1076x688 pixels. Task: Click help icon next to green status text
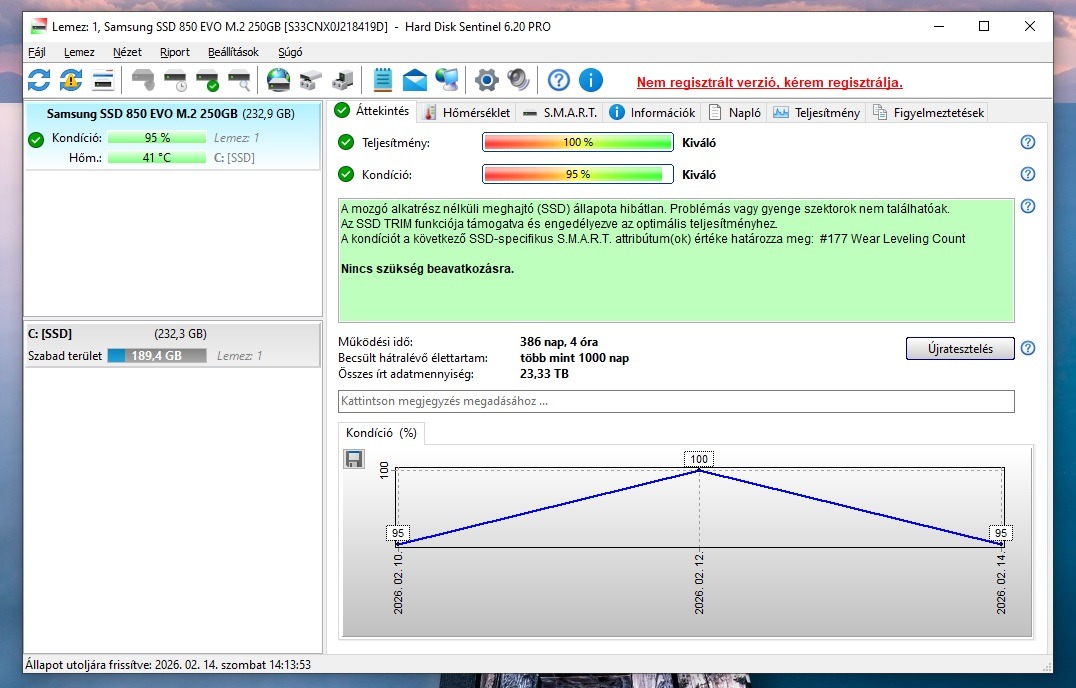point(1027,206)
